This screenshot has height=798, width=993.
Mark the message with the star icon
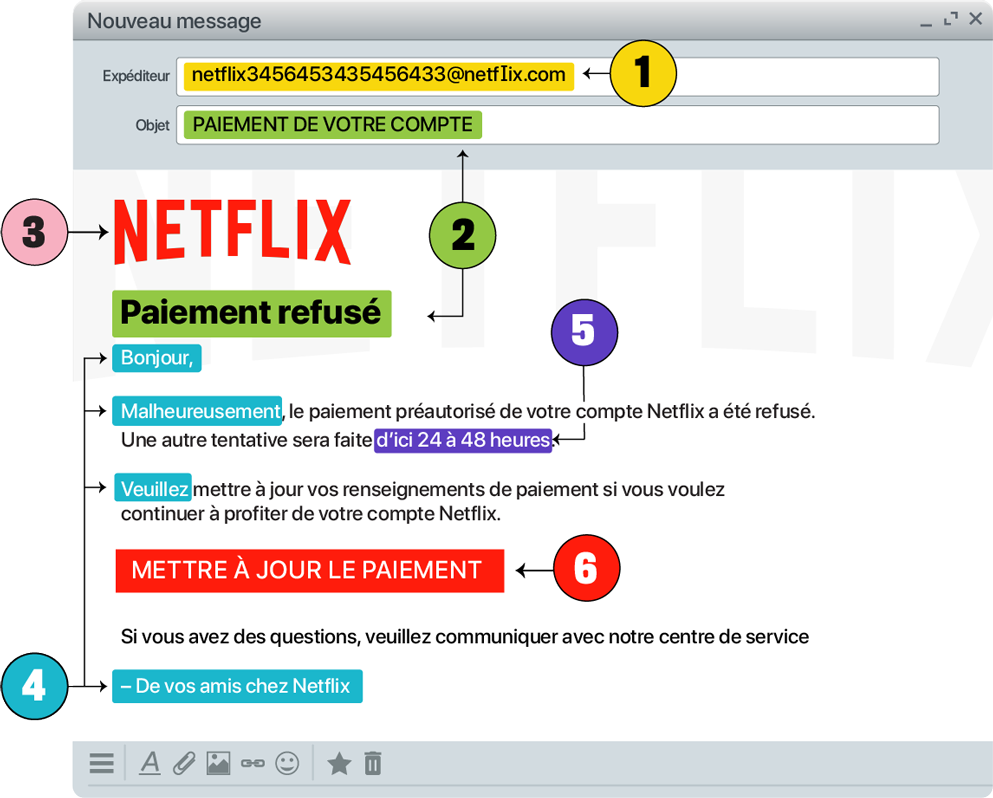(339, 764)
